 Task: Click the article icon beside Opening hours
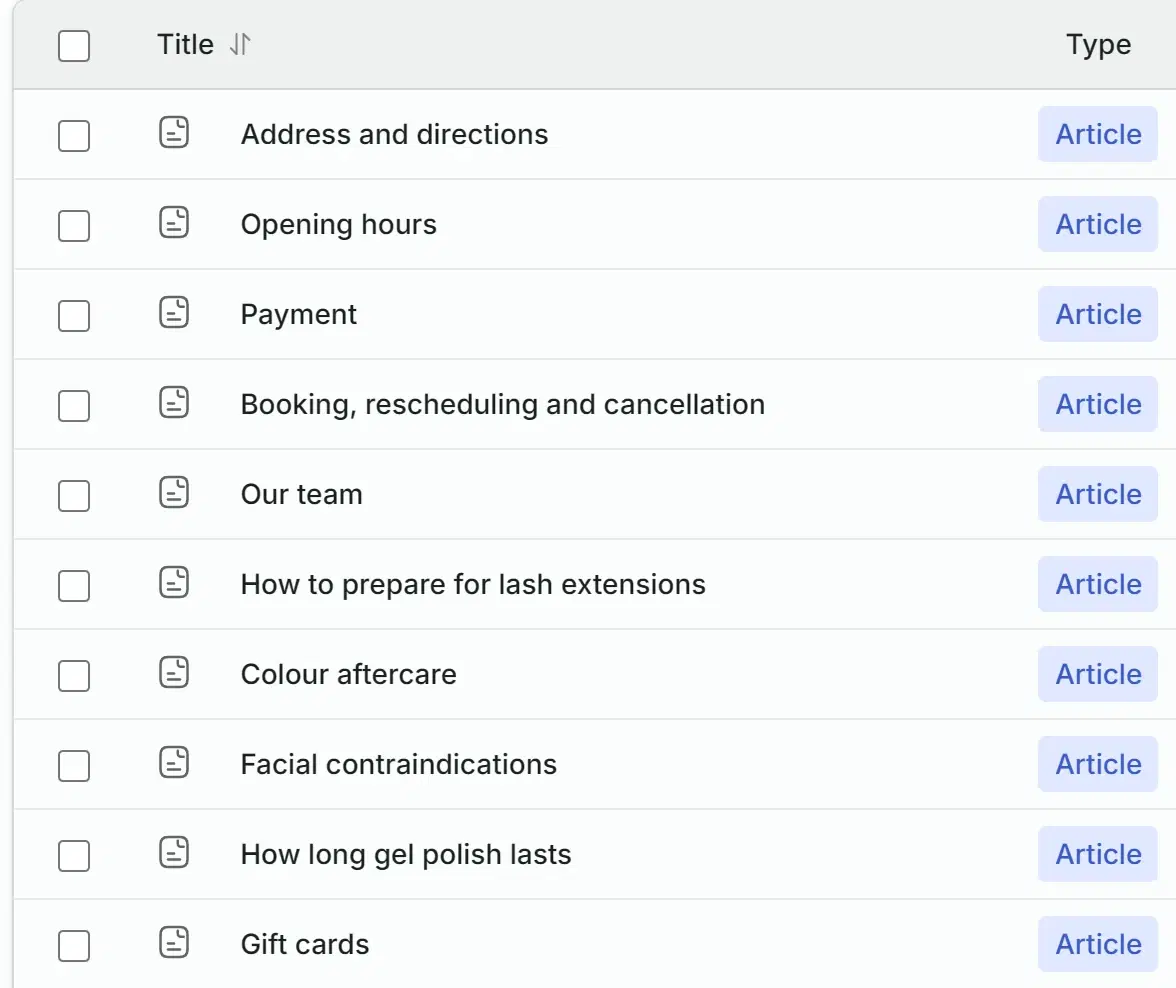174,223
